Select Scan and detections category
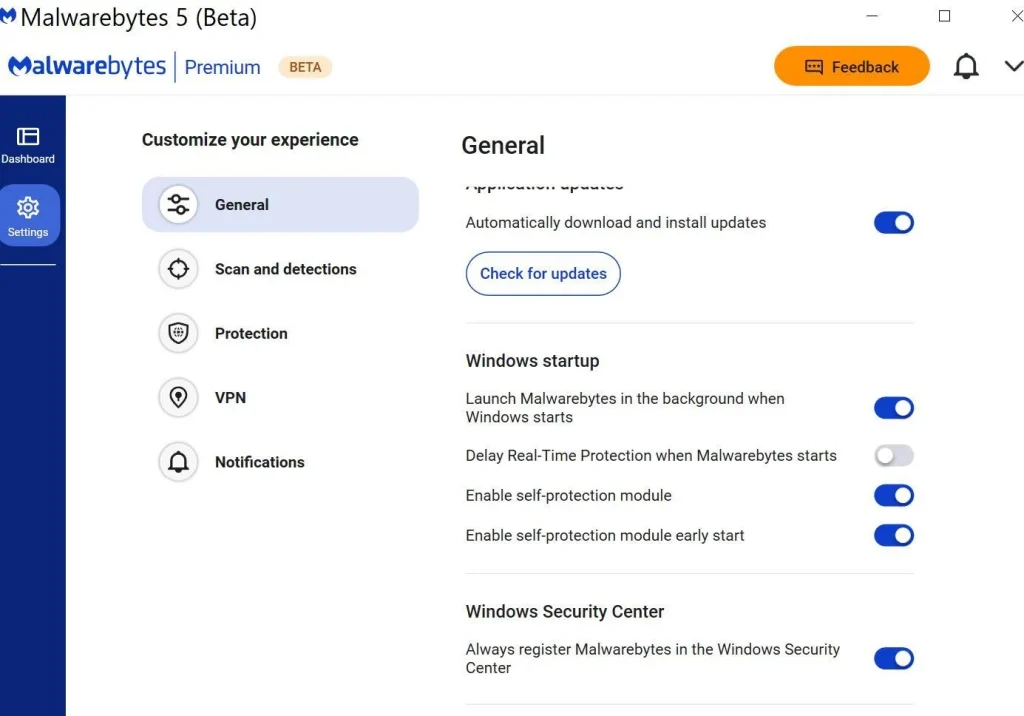The height and width of the screenshot is (716, 1024). (x=280, y=268)
